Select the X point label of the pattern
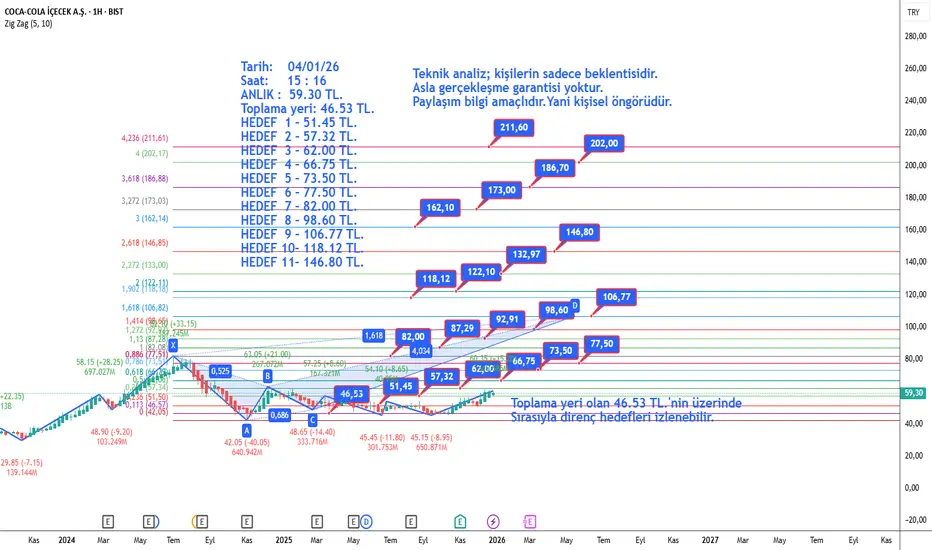 click(x=173, y=345)
